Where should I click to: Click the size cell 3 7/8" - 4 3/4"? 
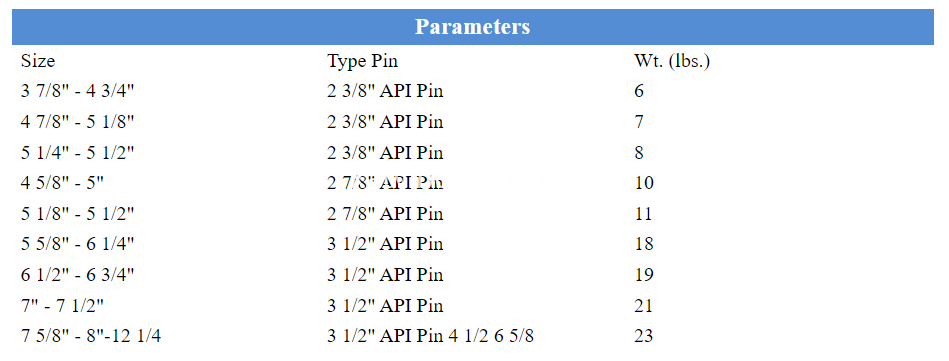[77, 91]
